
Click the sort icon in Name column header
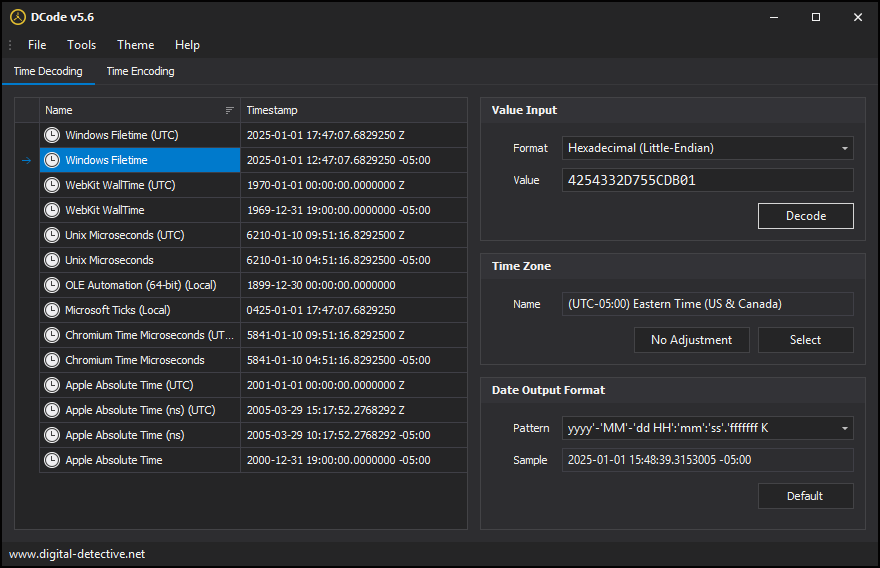230,110
